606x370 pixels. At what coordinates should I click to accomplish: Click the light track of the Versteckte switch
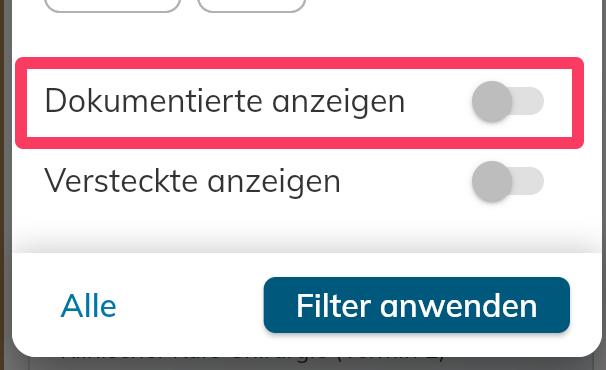529,181
